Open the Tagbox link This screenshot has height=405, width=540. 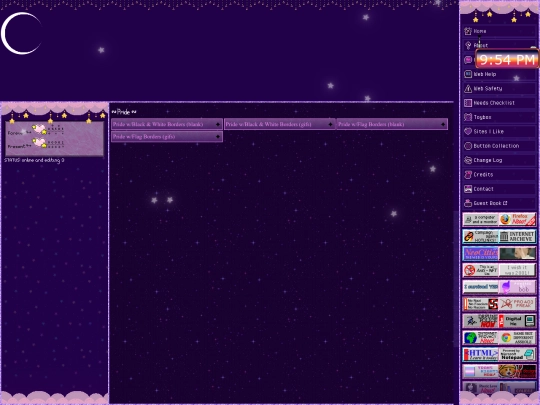(499, 117)
